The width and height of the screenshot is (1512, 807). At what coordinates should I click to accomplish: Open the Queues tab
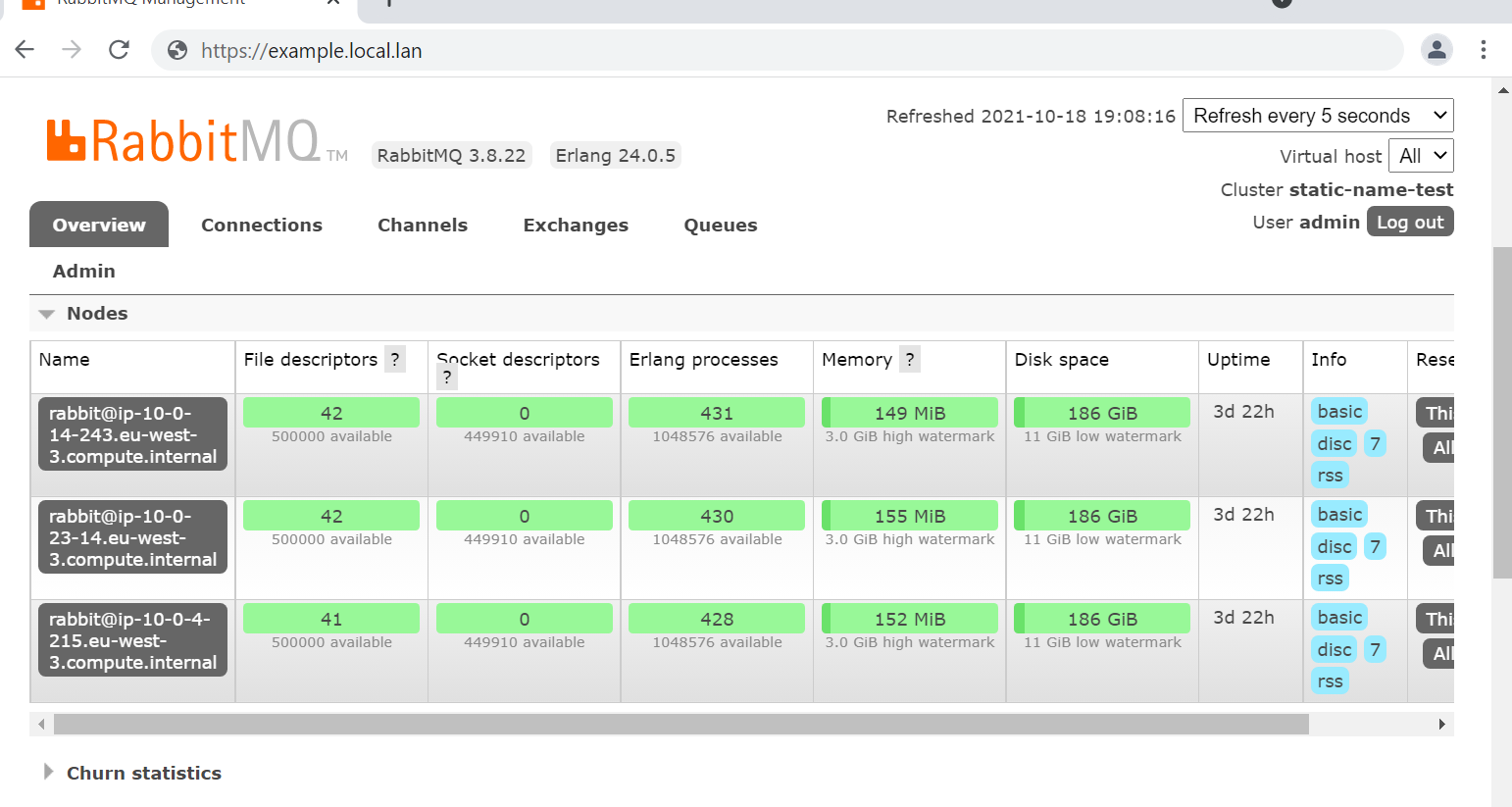[x=721, y=225]
